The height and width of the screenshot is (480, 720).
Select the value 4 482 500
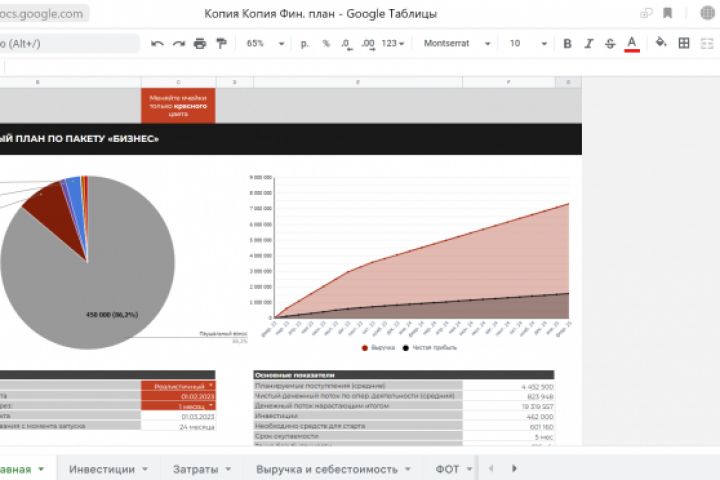click(x=508, y=387)
